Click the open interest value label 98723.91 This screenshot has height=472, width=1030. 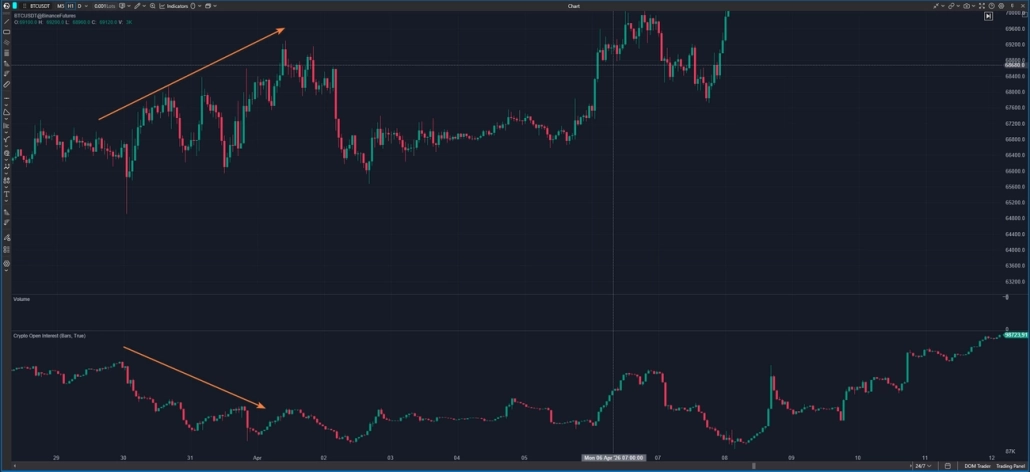(1016, 335)
